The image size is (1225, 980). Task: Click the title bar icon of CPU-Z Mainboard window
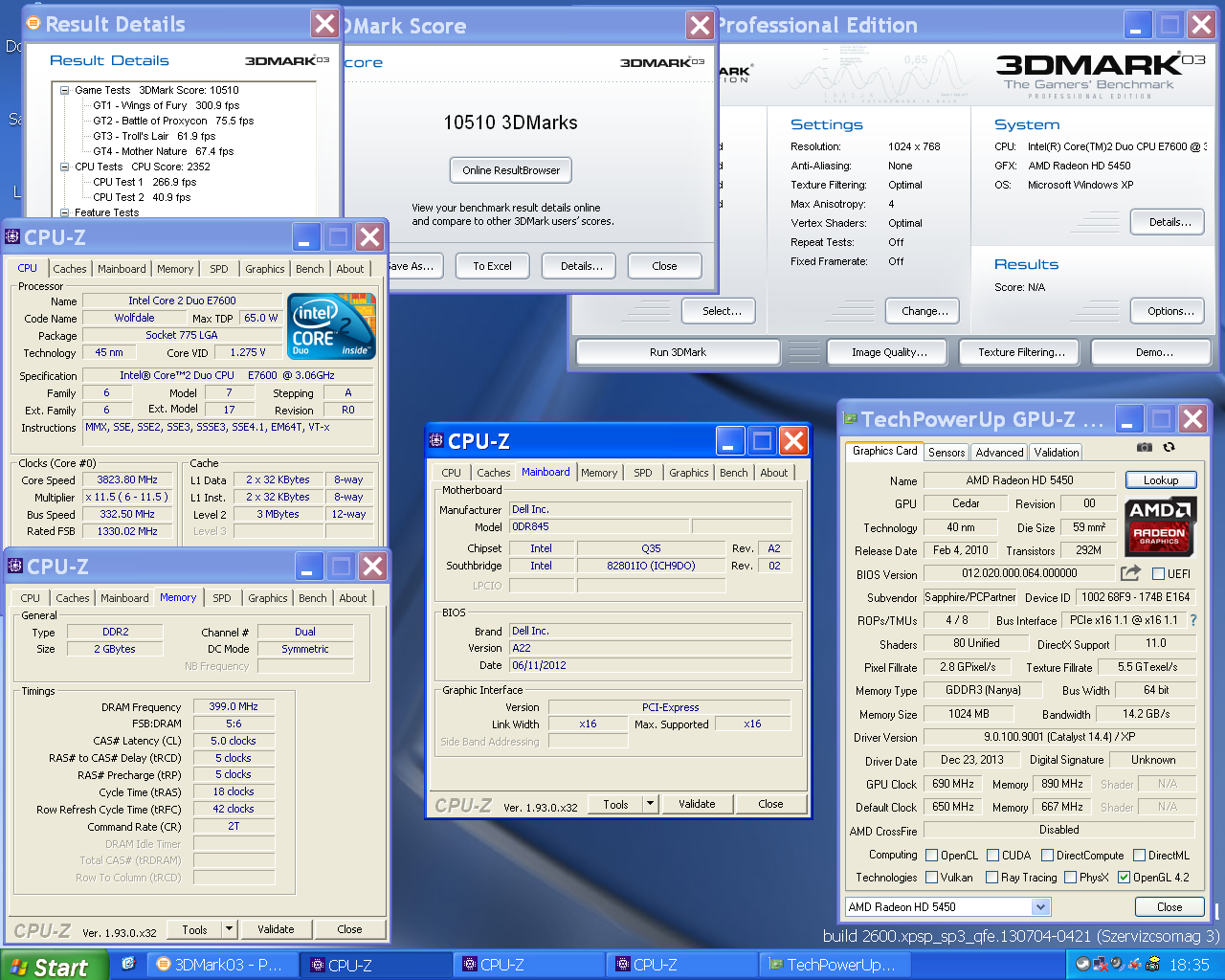tap(436, 440)
